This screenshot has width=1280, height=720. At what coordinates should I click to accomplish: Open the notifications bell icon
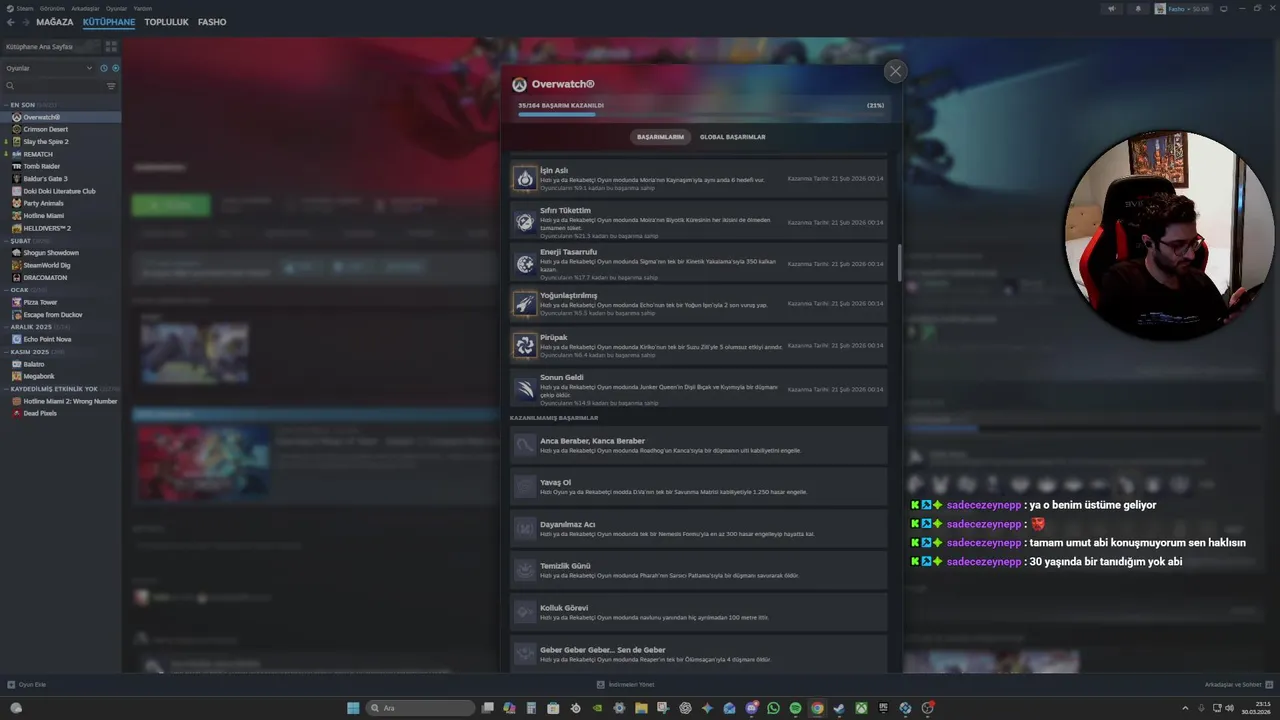pyautogui.click(x=1138, y=8)
